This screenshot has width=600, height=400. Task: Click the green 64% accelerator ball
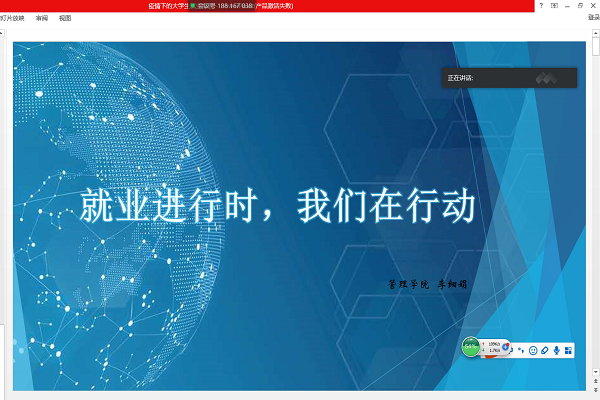tap(471, 347)
